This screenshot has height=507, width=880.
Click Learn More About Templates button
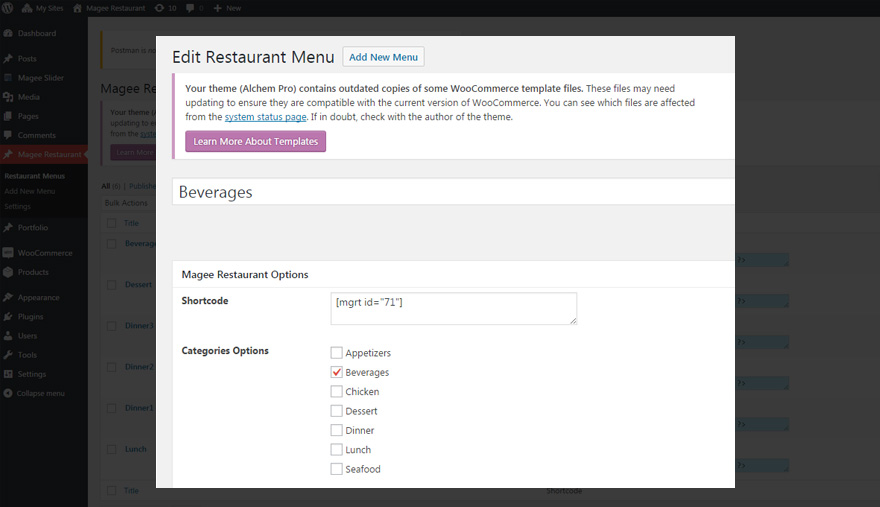(255, 141)
